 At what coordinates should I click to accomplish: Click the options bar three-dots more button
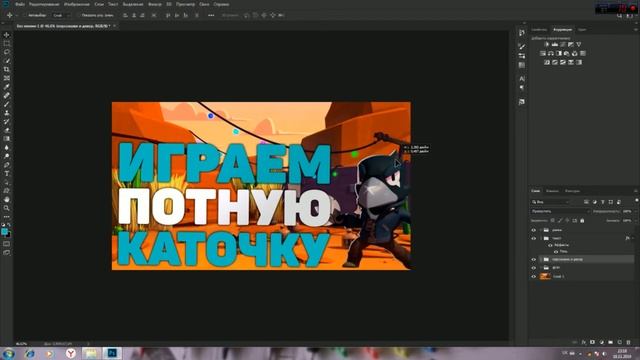pos(211,15)
